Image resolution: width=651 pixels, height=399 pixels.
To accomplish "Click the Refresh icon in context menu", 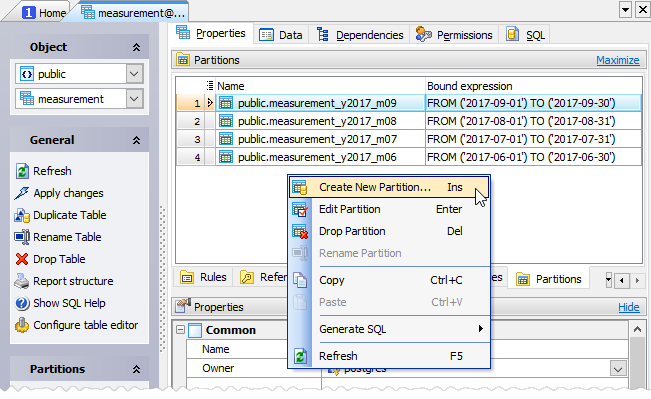I will 300,356.
